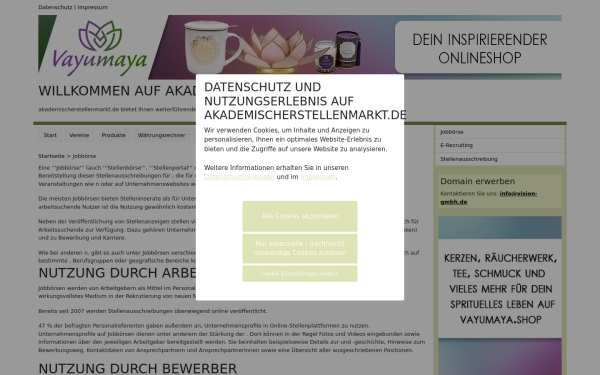Viewport: 600px width, 375px height.
Task: Open the Datenschutzhinweisen link in dialog
Action: point(239,177)
